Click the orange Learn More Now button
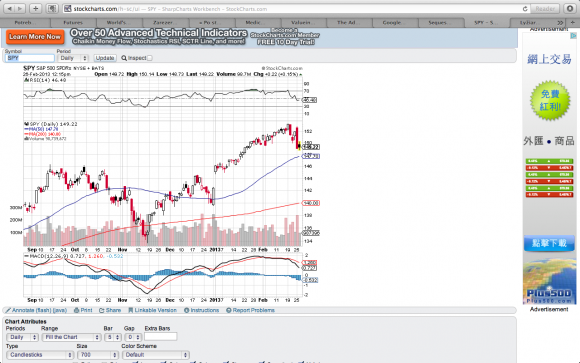Viewport: 580px width, 363px height. pos(35,37)
